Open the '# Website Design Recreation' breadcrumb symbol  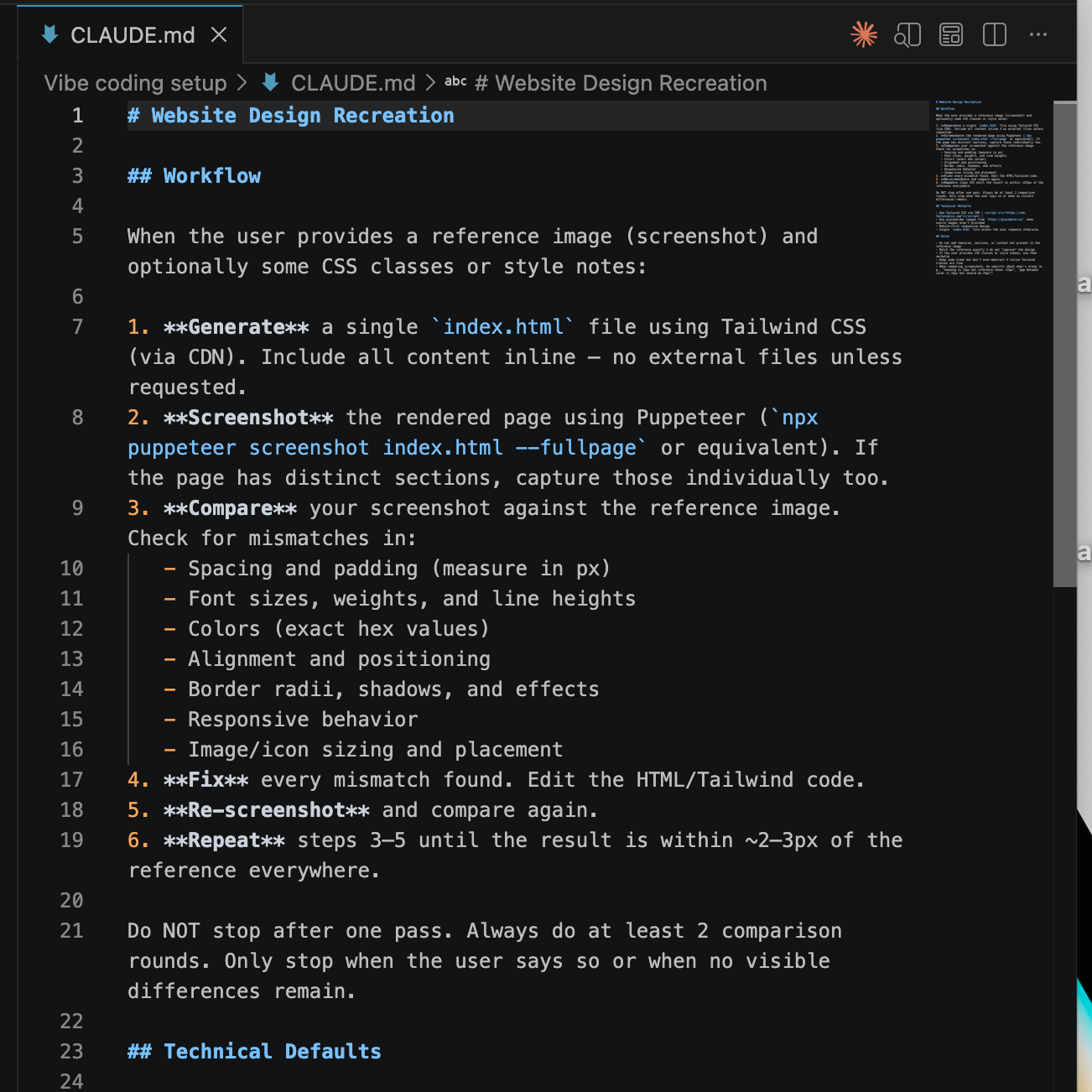point(621,83)
